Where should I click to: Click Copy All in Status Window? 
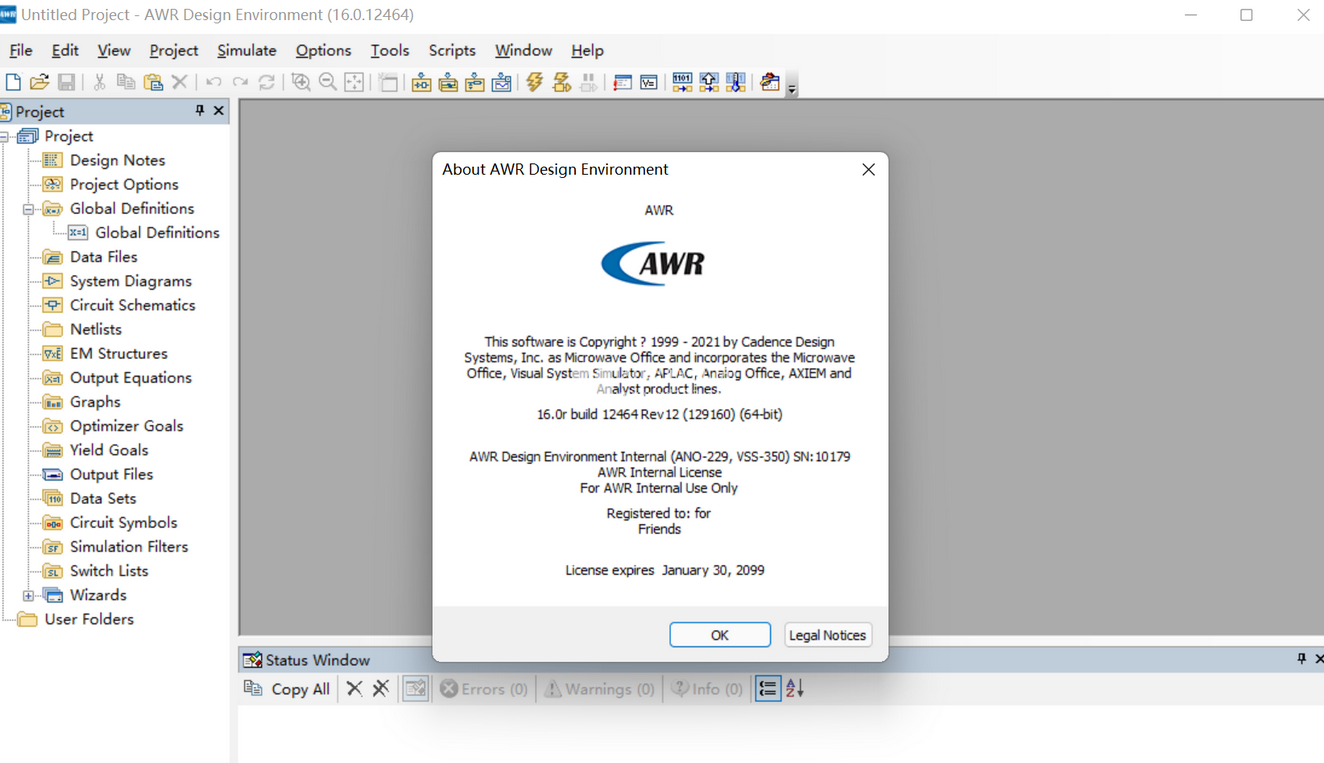pos(287,689)
